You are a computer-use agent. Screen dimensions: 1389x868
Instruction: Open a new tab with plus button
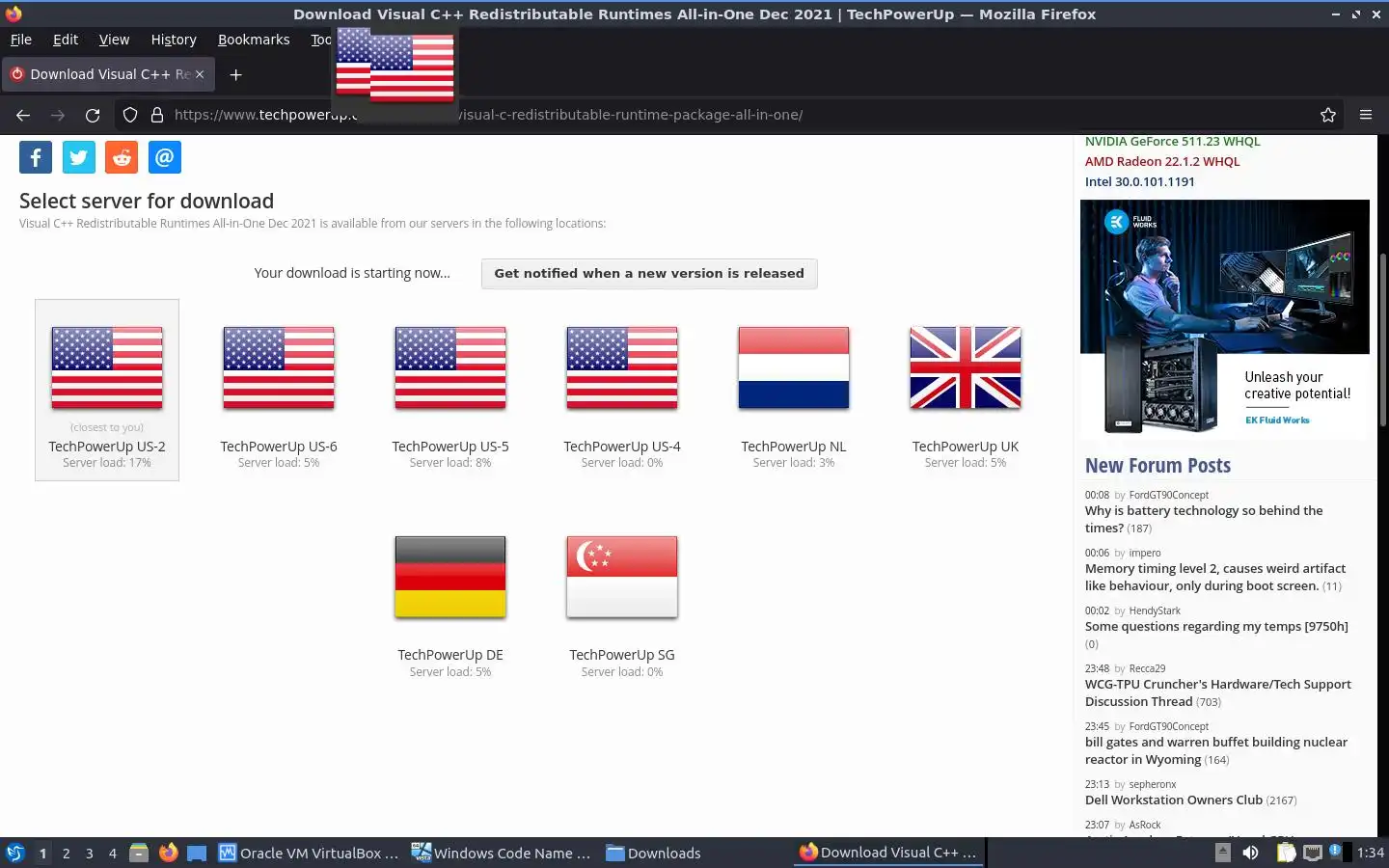pos(235,74)
